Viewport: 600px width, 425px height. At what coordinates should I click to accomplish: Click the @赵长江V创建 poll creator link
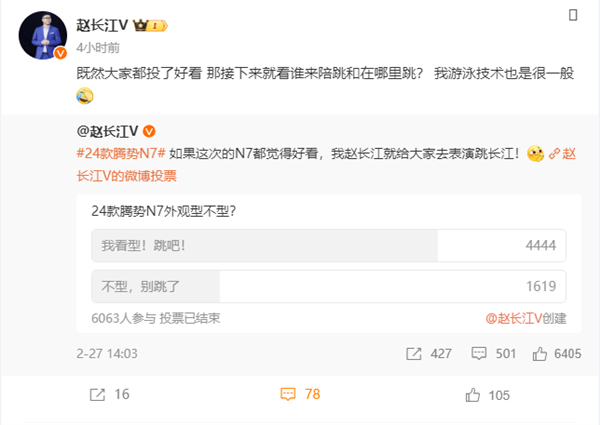(x=526, y=318)
